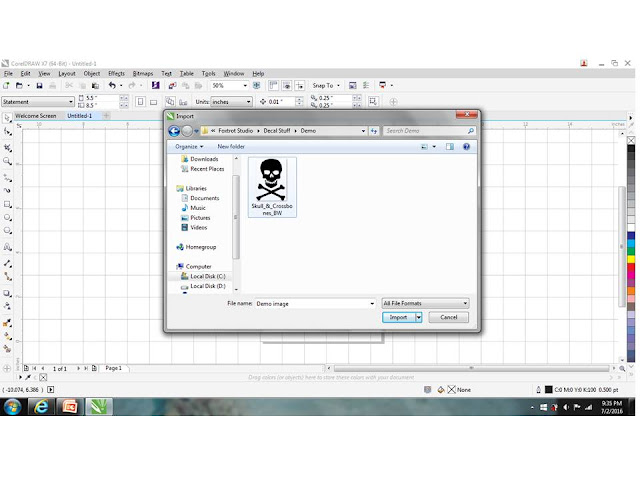The width and height of the screenshot is (640, 480).
Task: Click the volume icon in system tray
Action: pyautogui.click(x=566, y=407)
